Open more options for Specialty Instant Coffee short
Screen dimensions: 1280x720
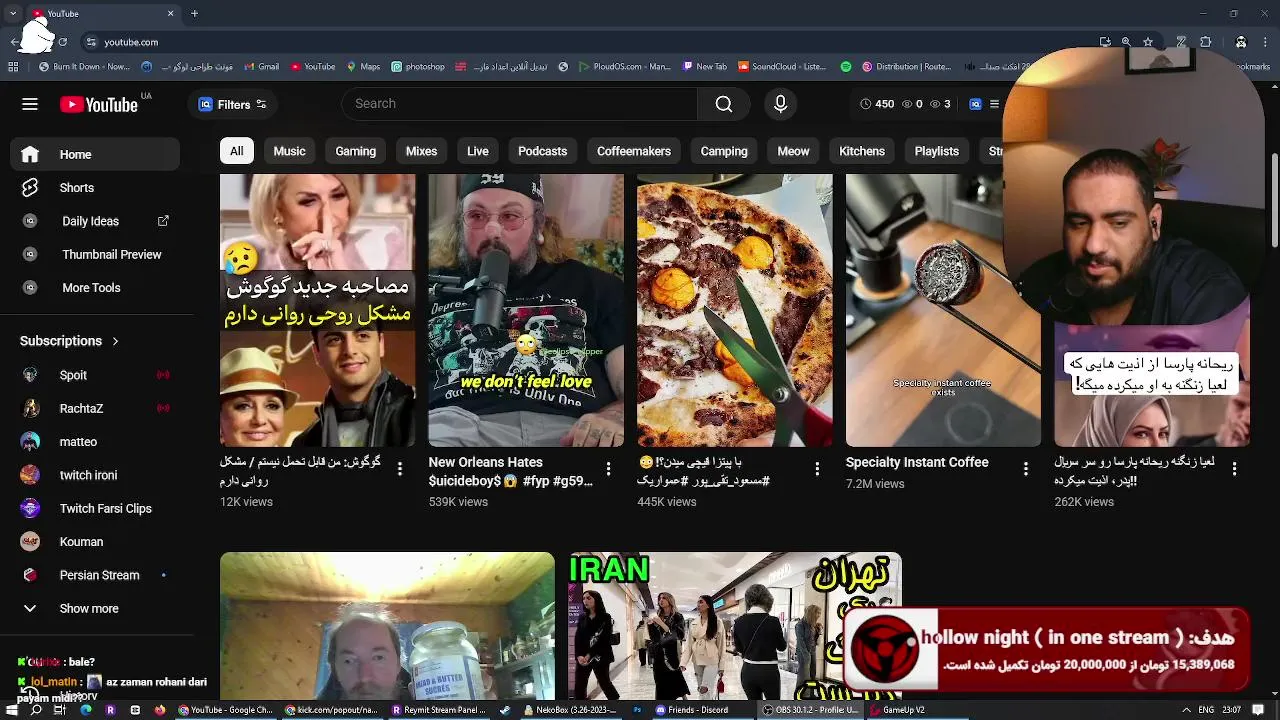(1025, 468)
